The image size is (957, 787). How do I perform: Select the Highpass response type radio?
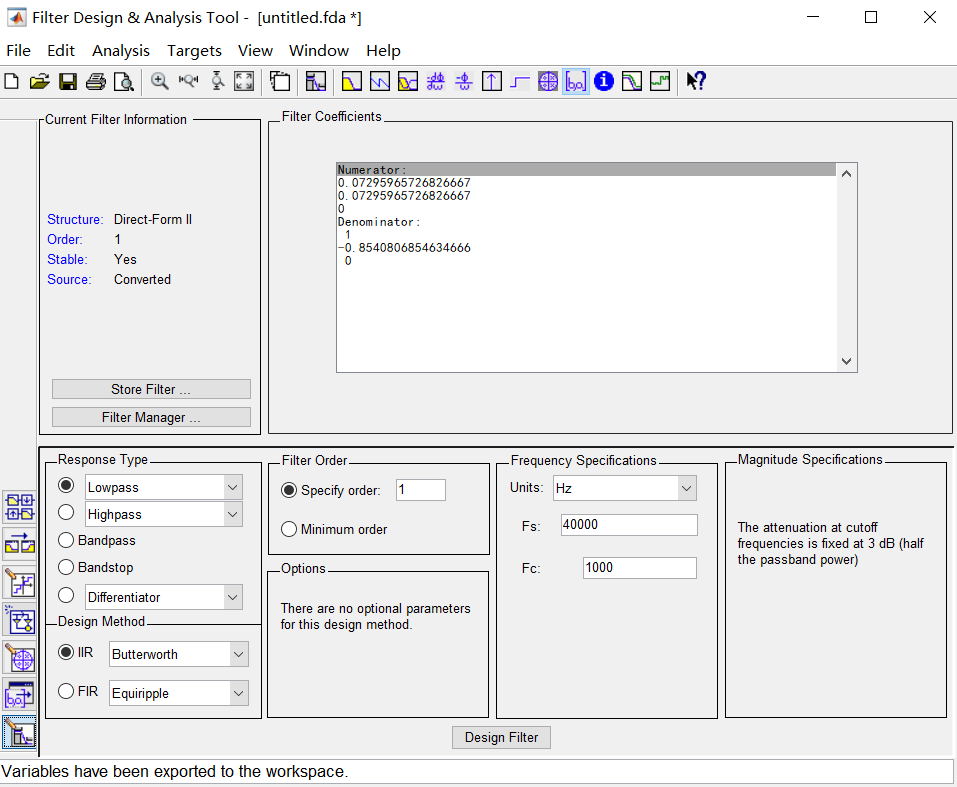coord(66,512)
